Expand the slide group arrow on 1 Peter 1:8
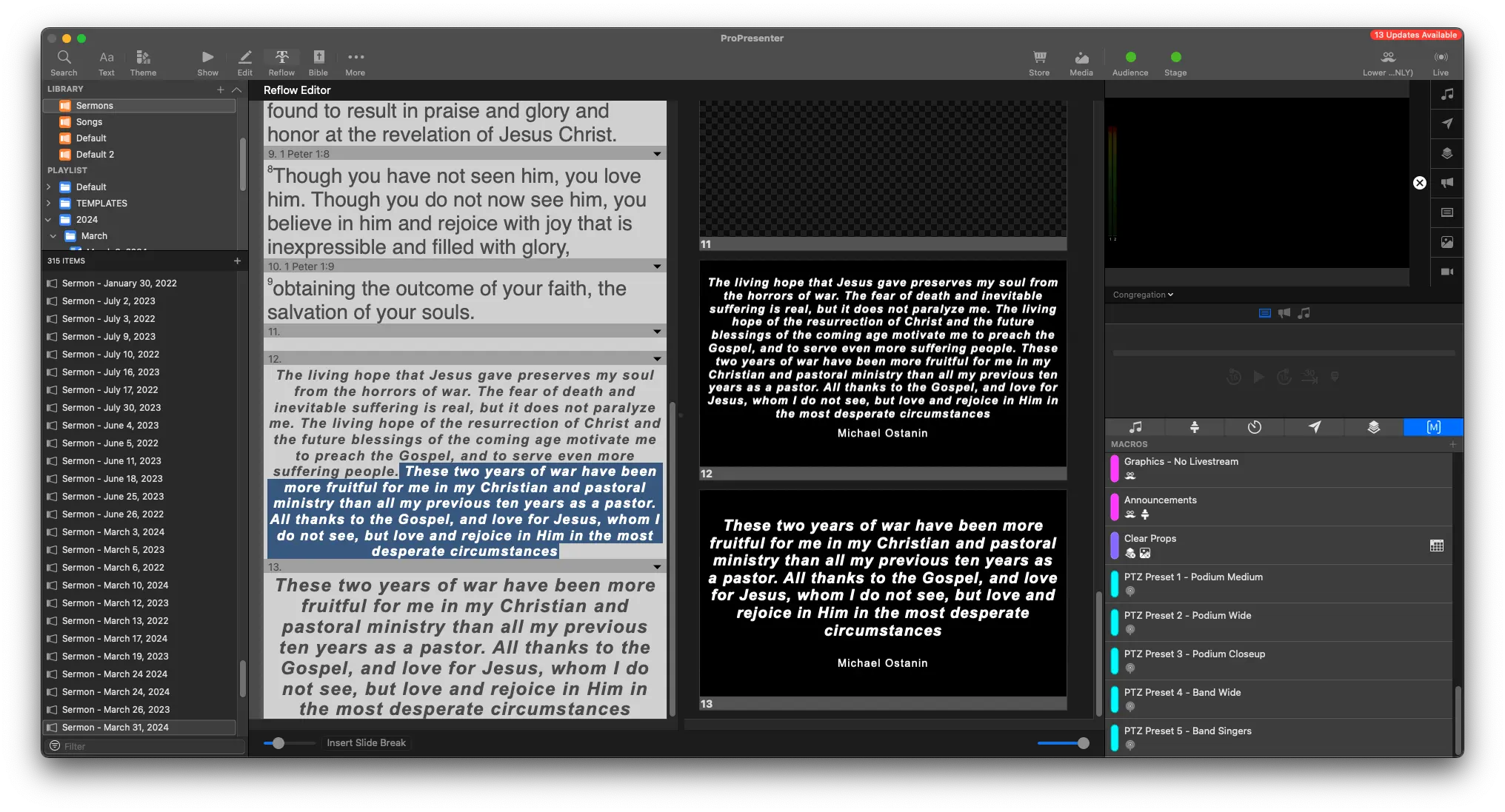 tap(656, 153)
